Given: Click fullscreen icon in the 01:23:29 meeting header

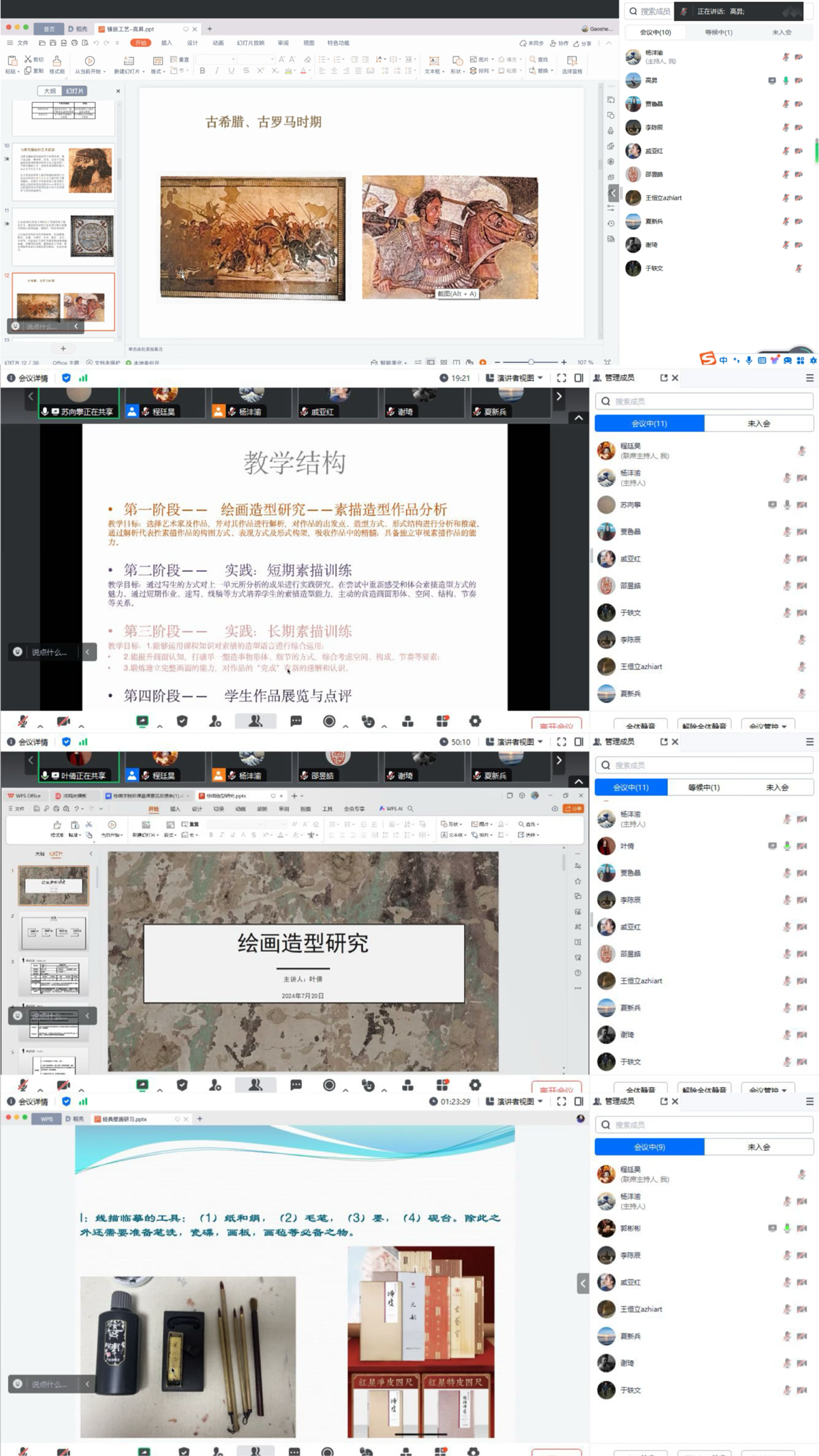Looking at the screenshot, I should [x=561, y=1101].
